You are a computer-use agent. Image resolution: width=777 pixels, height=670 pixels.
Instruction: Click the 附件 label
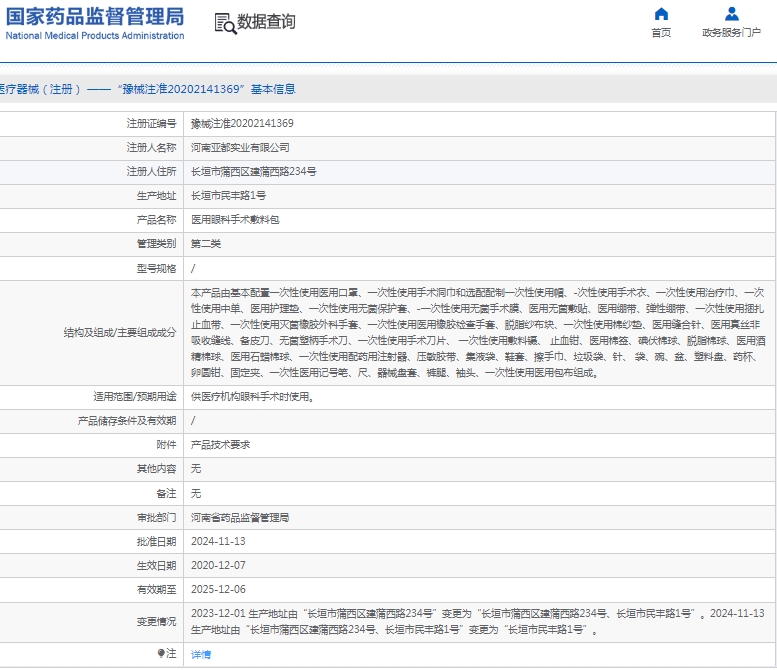(x=166, y=445)
